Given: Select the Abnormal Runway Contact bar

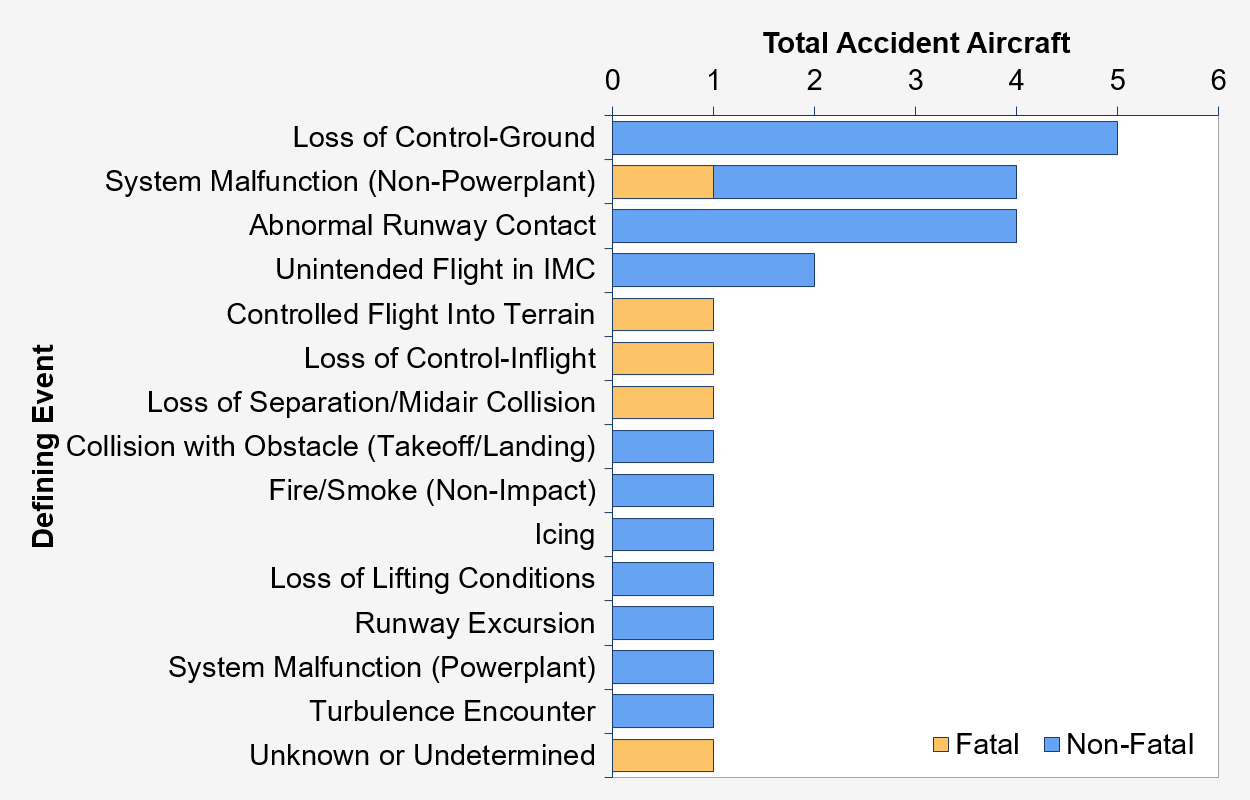Looking at the screenshot, I should pos(814,226).
